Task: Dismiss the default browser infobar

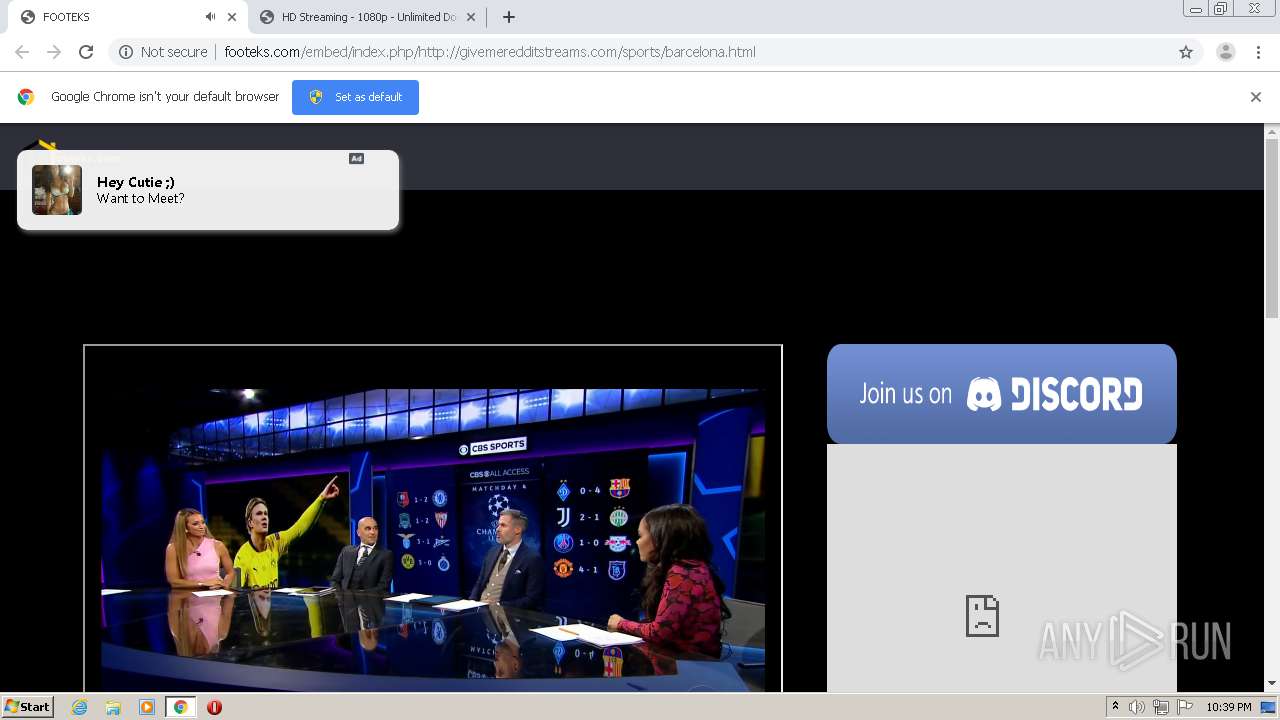Action: click(x=1256, y=97)
